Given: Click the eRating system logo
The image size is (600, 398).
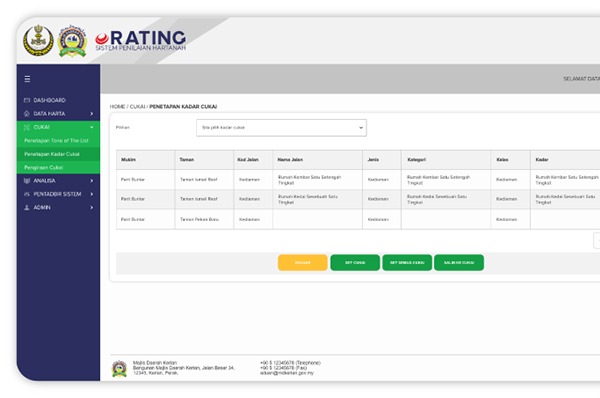Looking at the screenshot, I should coord(140,40).
